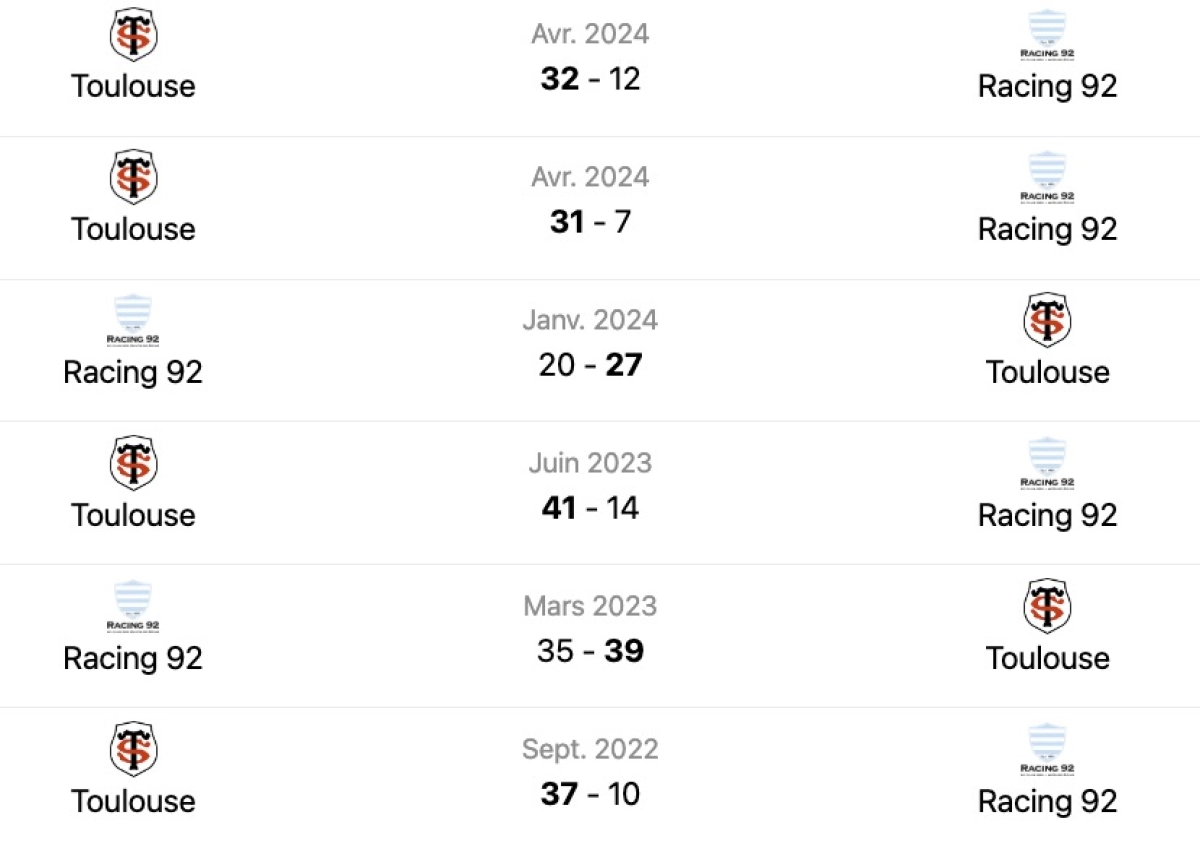Screen dimensions: 1200x841
Task: Click Toulouse logo in the Juin 2023 match
Action: pyautogui.click(x=133, y=463)
